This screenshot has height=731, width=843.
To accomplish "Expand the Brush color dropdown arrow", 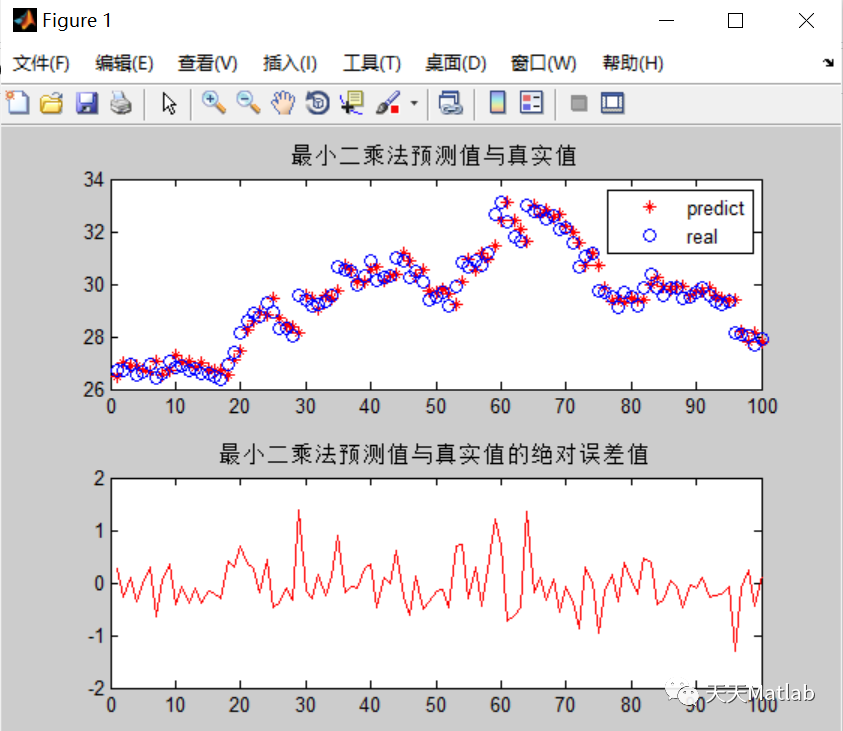I will (x=414, y=103).
